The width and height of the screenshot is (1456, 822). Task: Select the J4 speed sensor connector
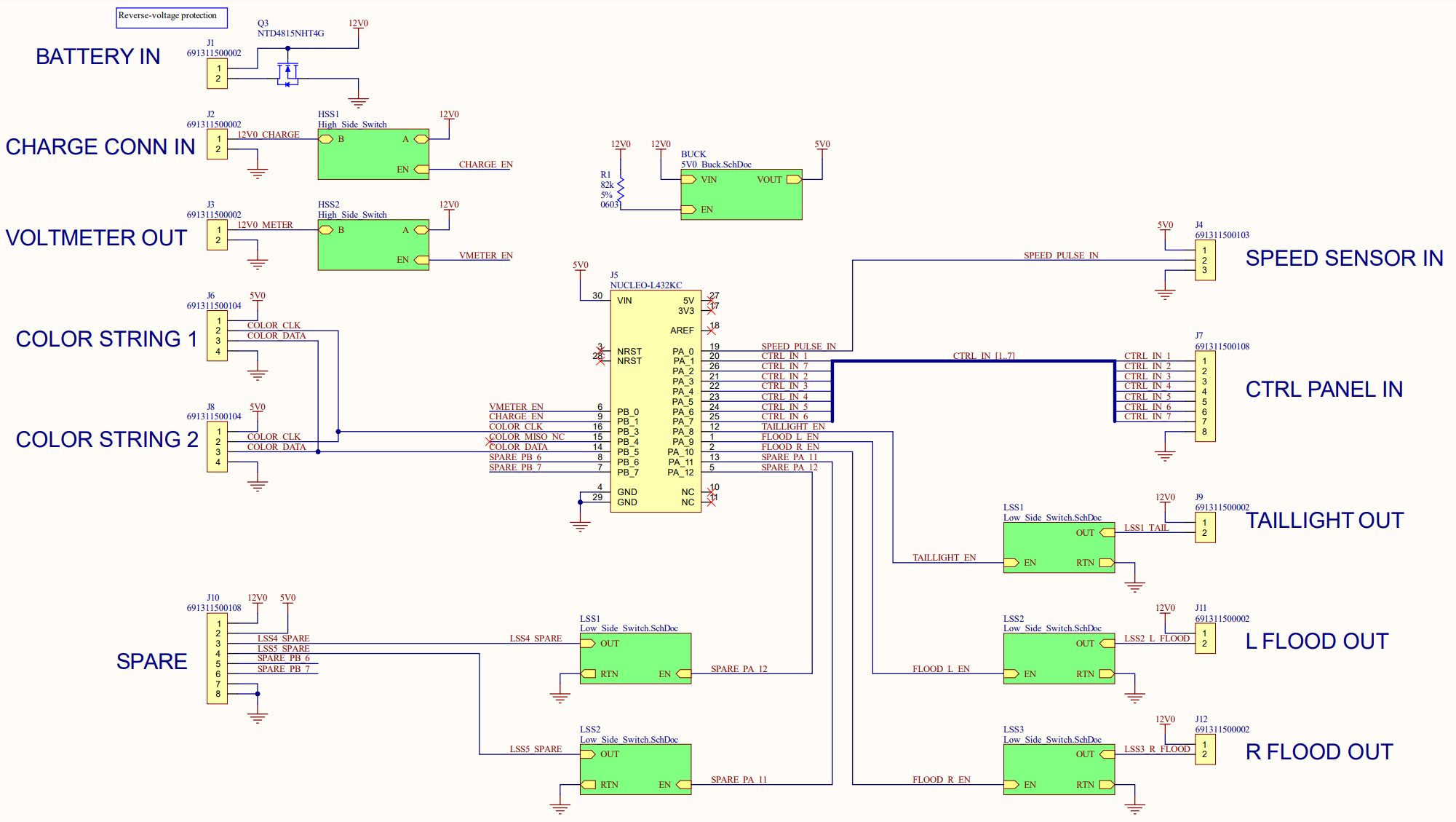click(1204, 260)
